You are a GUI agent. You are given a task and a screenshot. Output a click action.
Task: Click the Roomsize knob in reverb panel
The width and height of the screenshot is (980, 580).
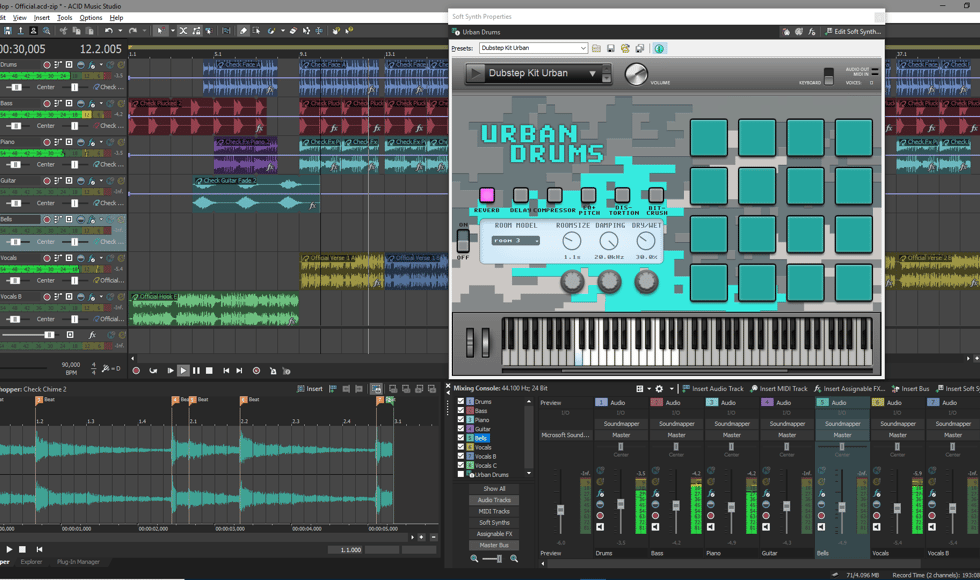pyautogui.click(x=571, y=241)
